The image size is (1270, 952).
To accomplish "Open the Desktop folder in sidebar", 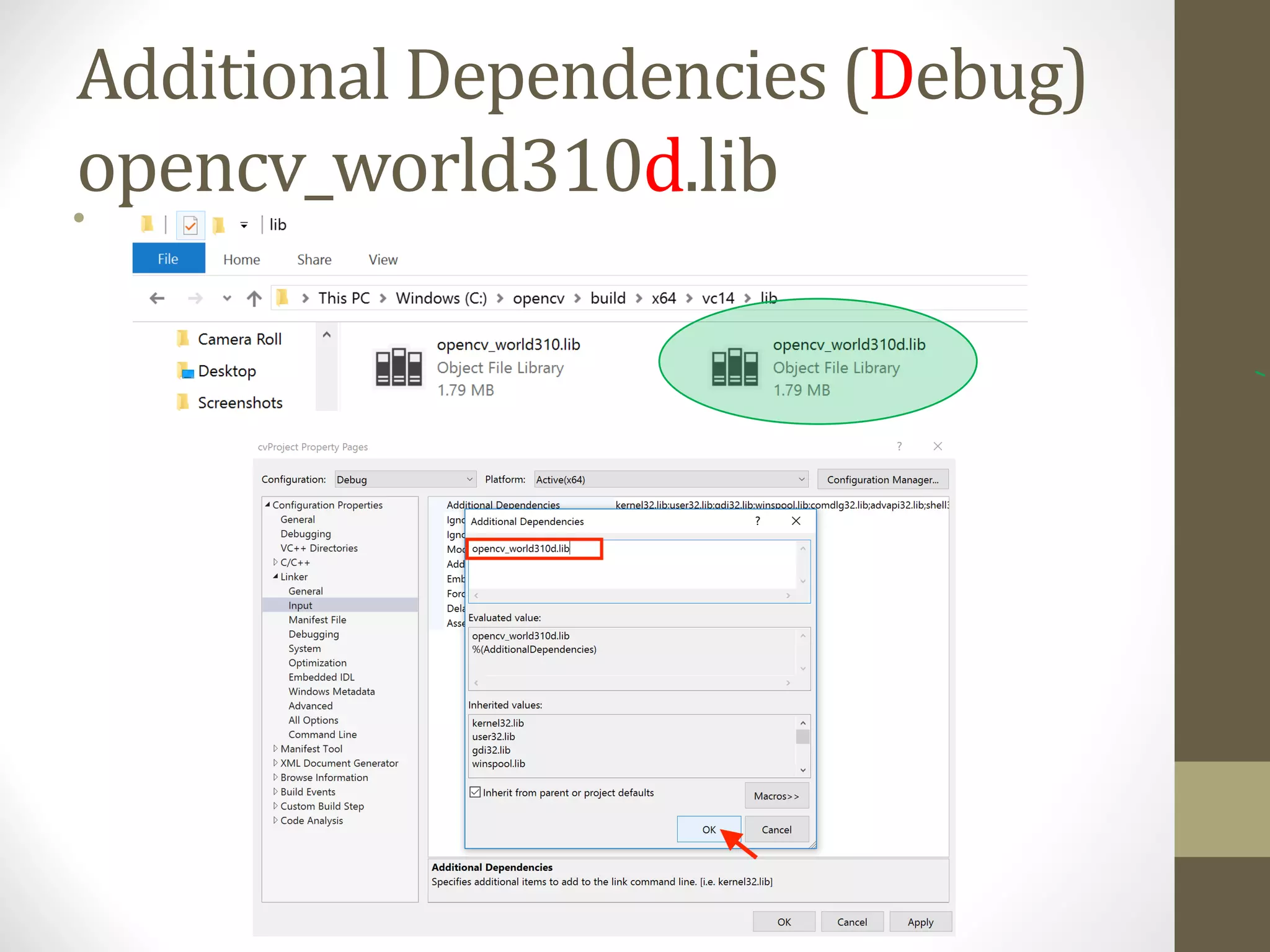I will 226,371.
